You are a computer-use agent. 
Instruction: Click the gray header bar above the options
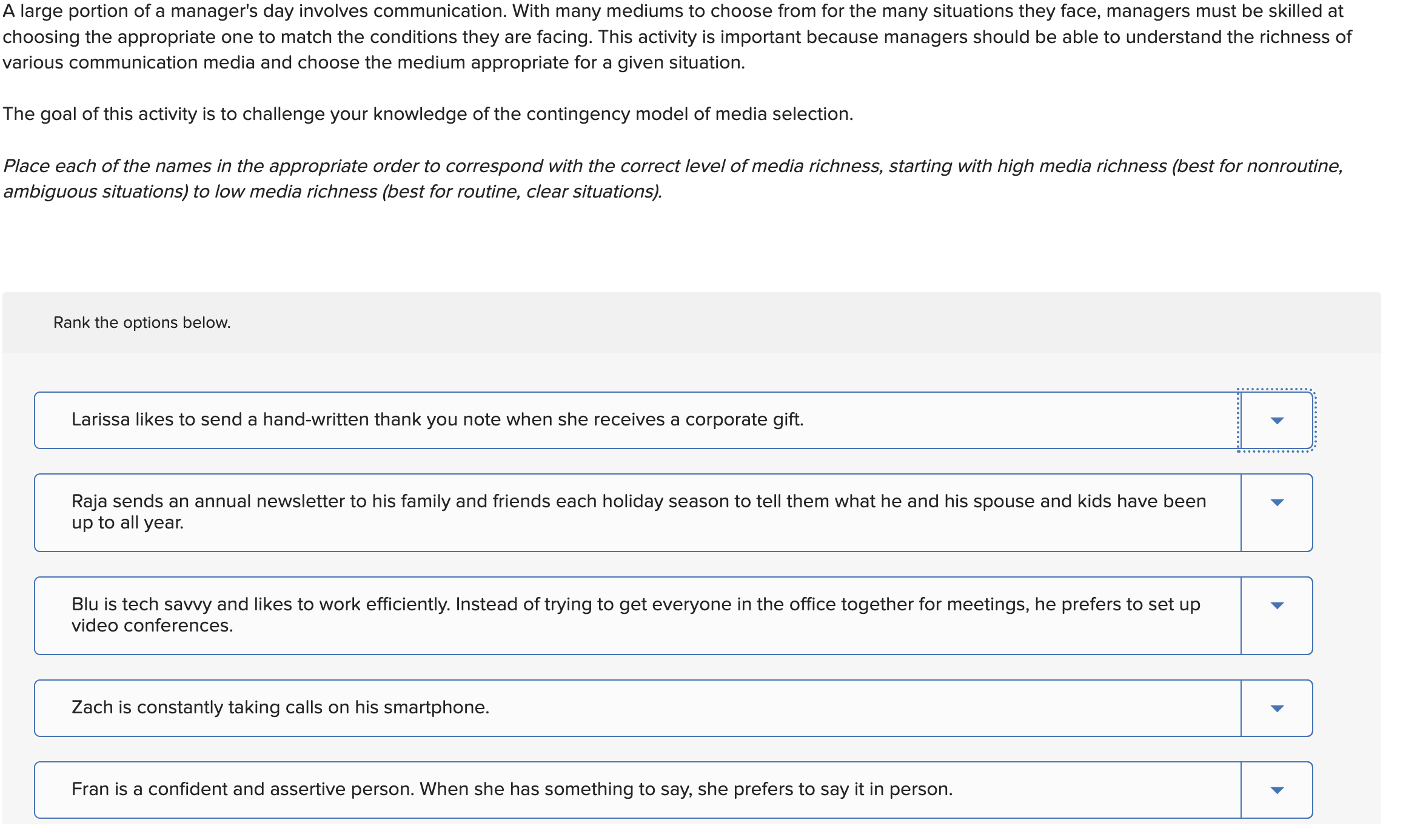pos(697,322)
